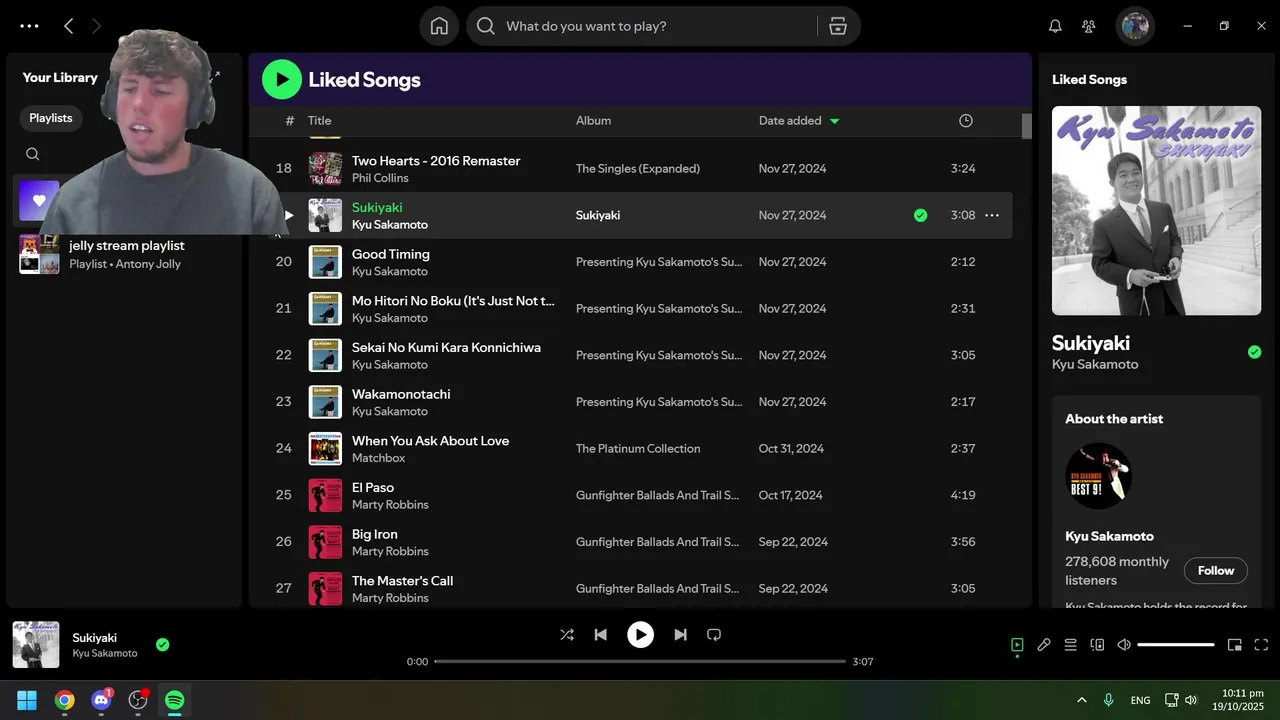The height and width of the screenshot is (720, 1280).
Task: Open the Browse icon in search bar
Action: tap(838, 26)
